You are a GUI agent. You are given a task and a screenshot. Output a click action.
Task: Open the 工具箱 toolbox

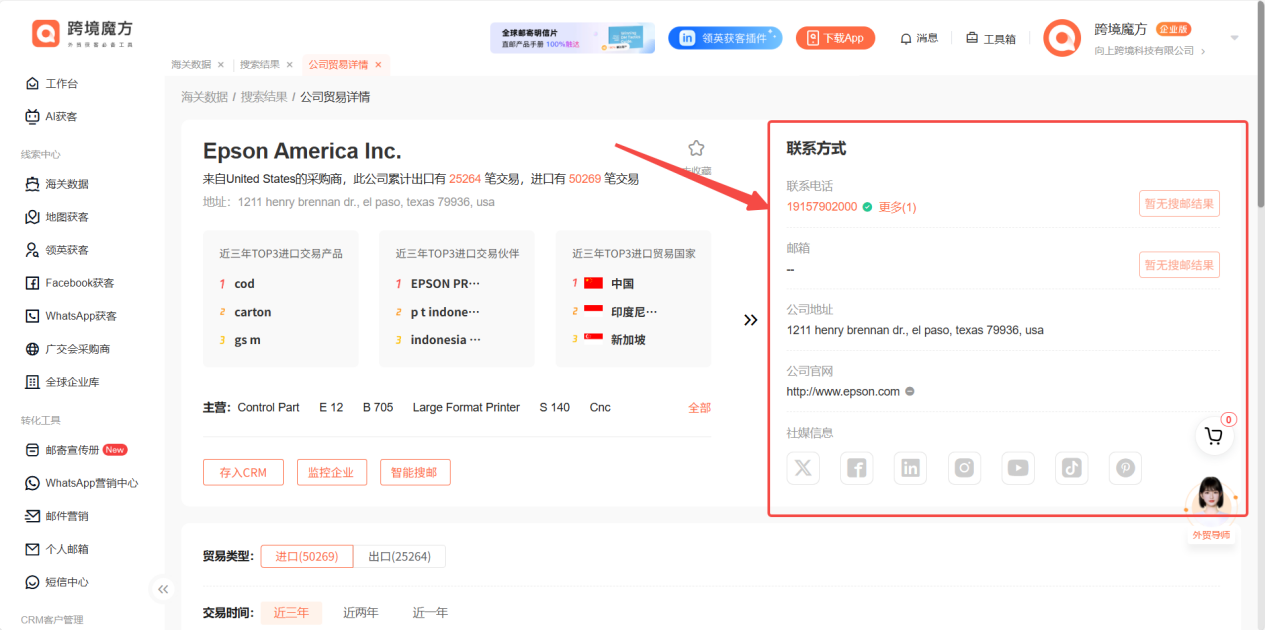tap(990, 38)
